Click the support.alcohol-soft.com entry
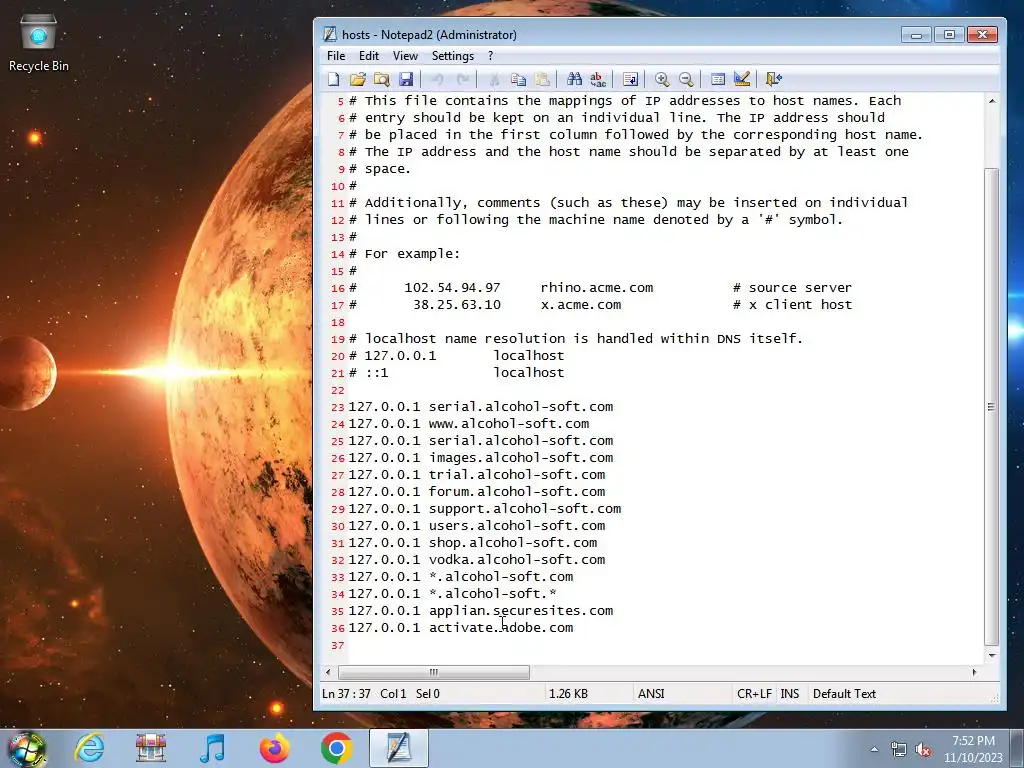 coord(524,509)
